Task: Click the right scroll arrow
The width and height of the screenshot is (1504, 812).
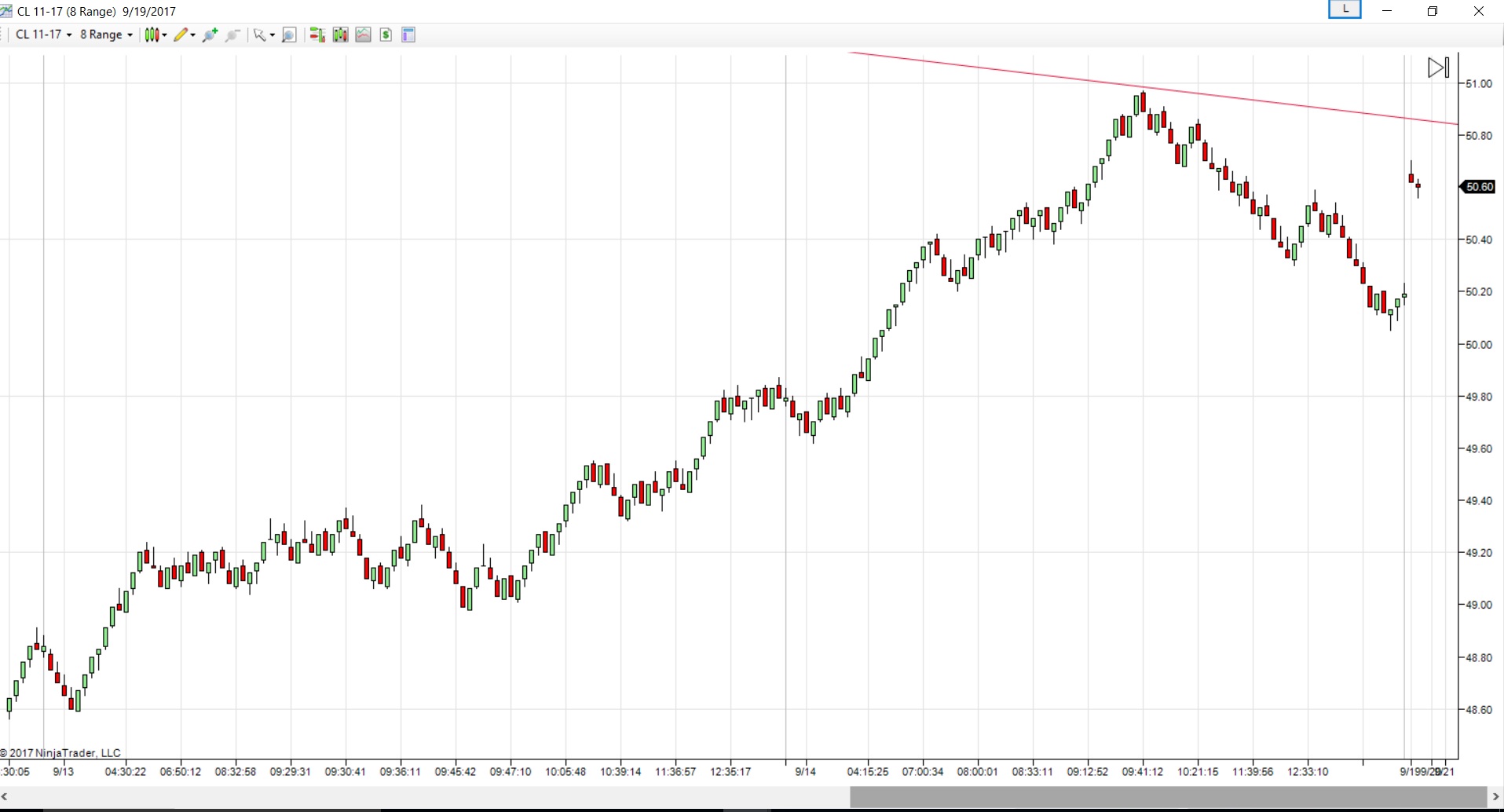Action: pos(1495,796)
